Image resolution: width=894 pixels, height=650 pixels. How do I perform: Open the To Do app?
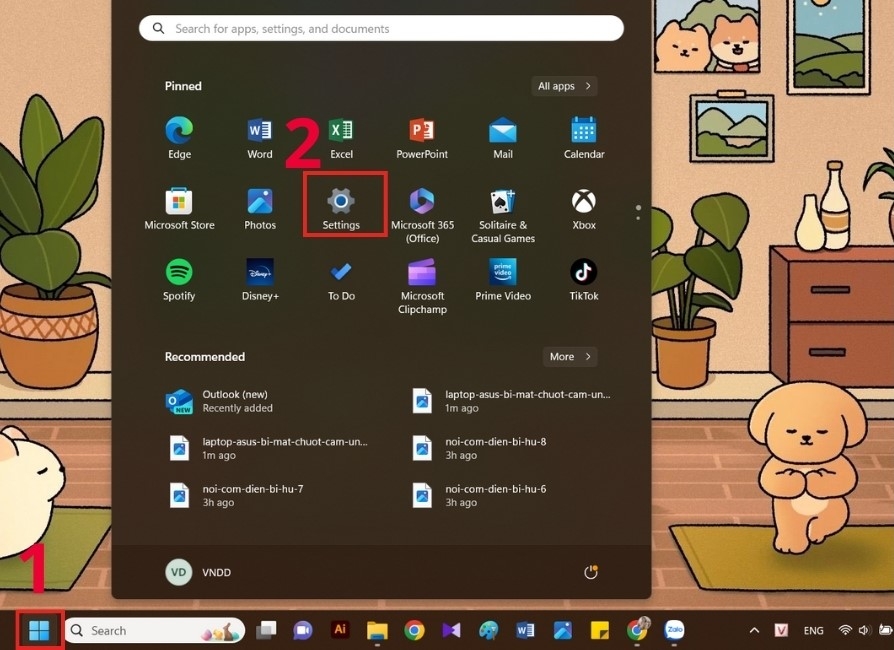(341, 279)
